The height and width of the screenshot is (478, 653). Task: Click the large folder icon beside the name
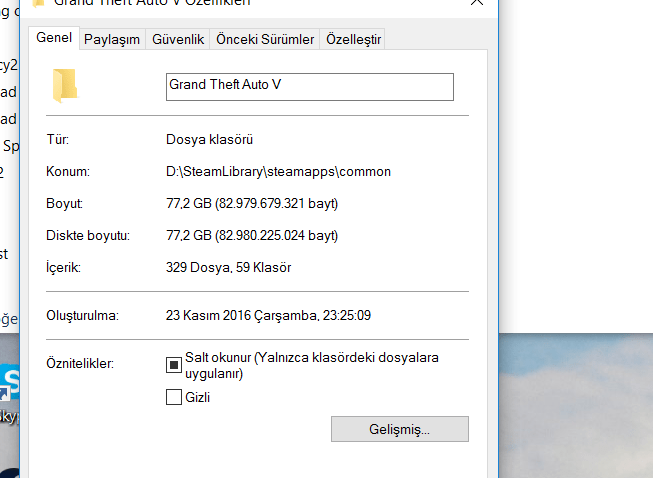[65, 86]
